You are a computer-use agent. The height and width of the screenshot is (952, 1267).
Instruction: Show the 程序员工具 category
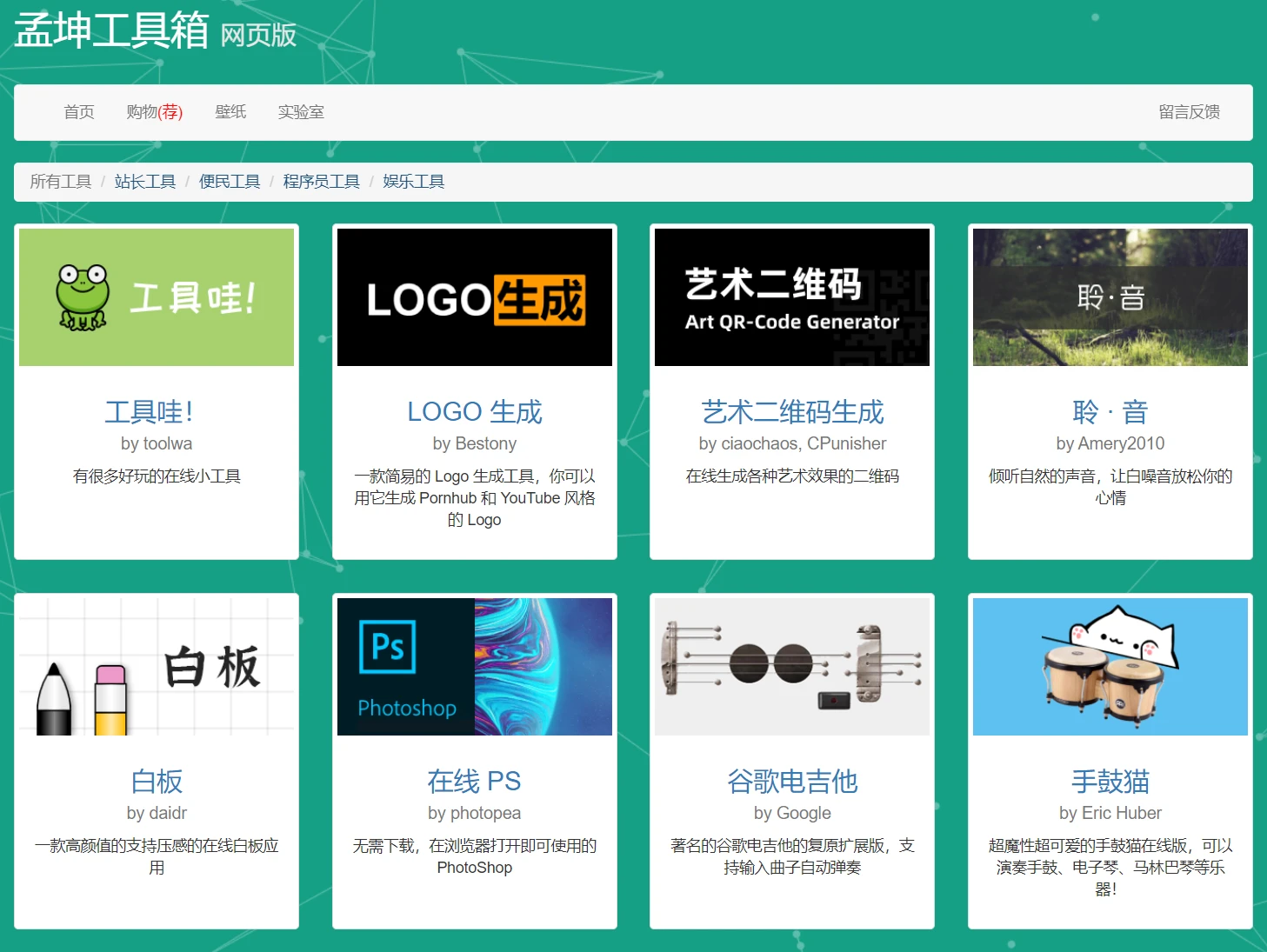(x=321, y=182)
